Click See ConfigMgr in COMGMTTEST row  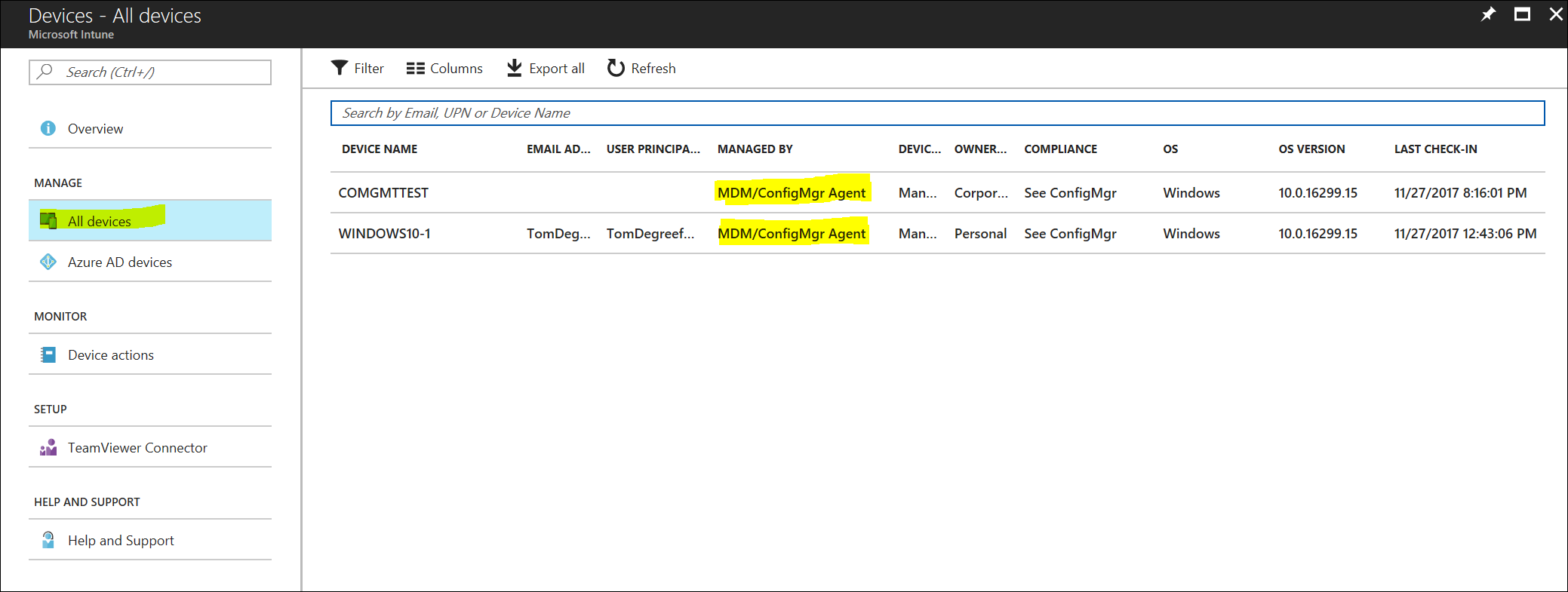click(x=1070, y=193)
